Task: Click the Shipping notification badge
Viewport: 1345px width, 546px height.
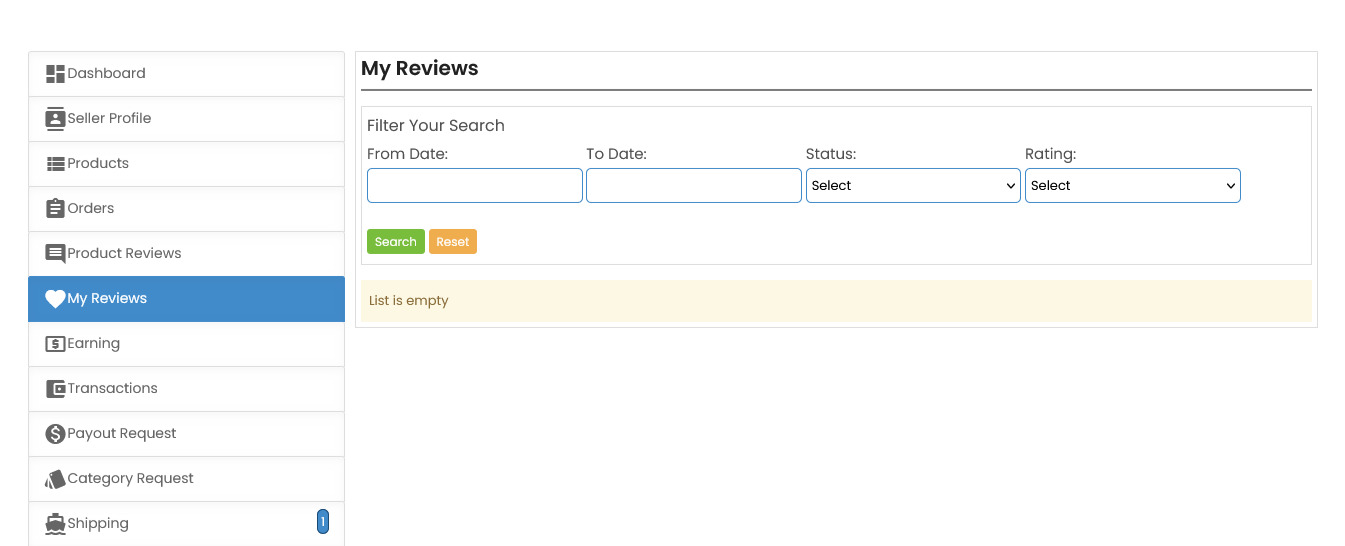Action: point(323,521)
